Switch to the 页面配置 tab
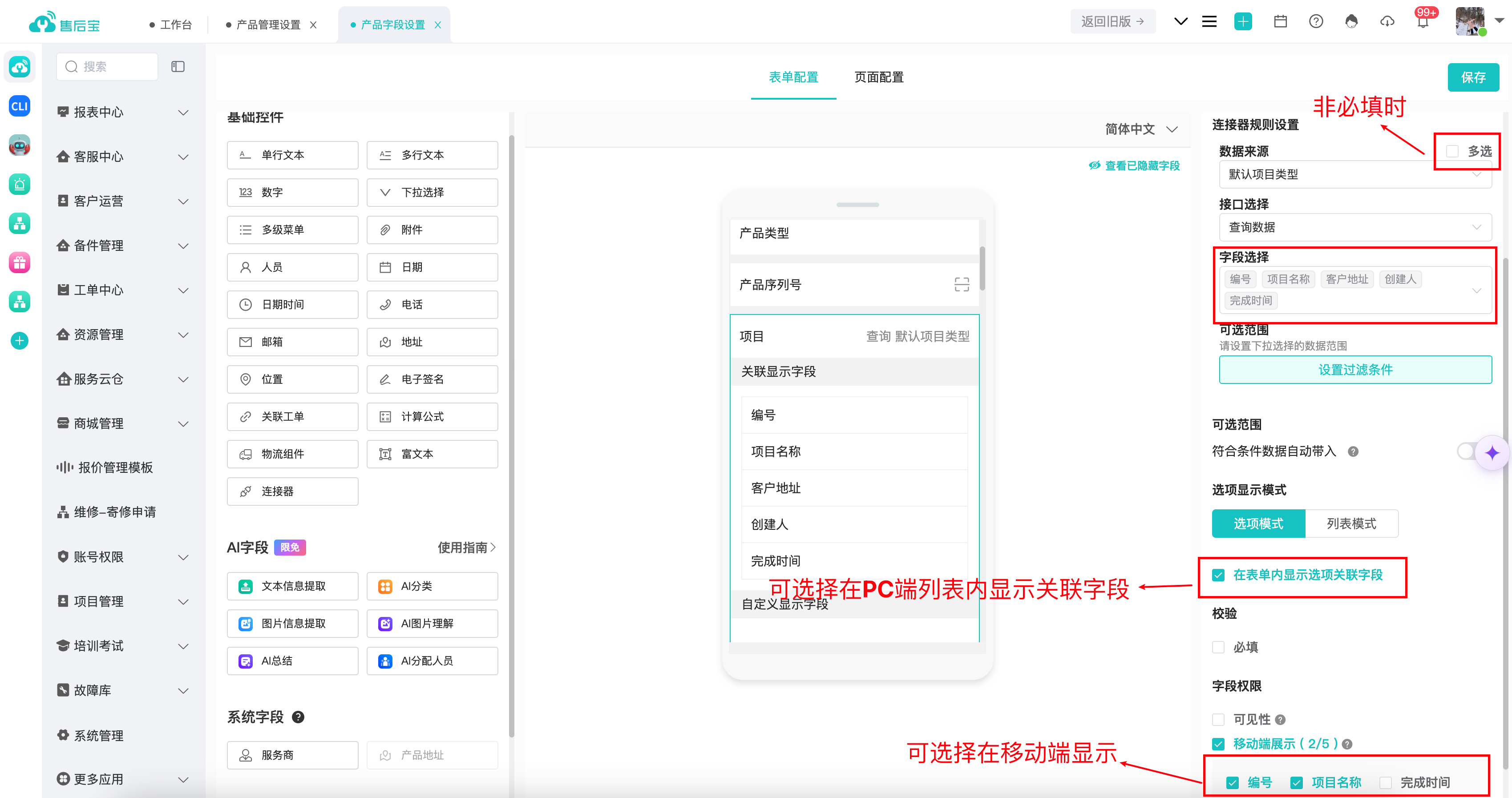Screen dimensions: 1512x798 pos(878,77)
